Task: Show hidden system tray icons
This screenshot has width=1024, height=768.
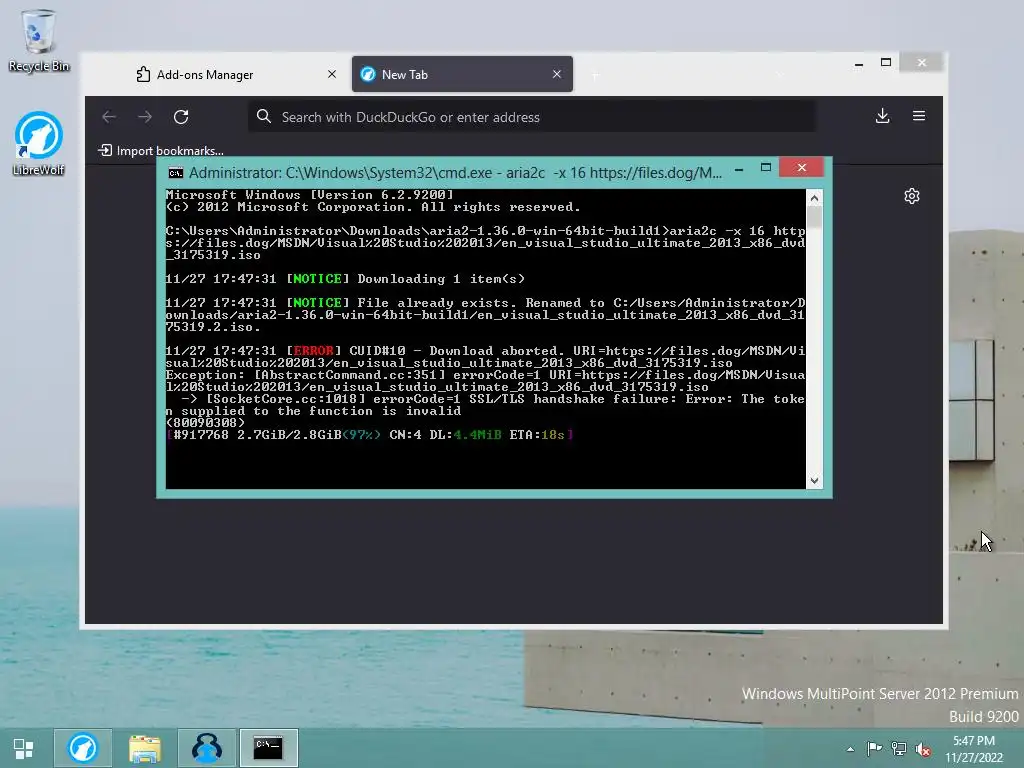Action: click(850, 749)
